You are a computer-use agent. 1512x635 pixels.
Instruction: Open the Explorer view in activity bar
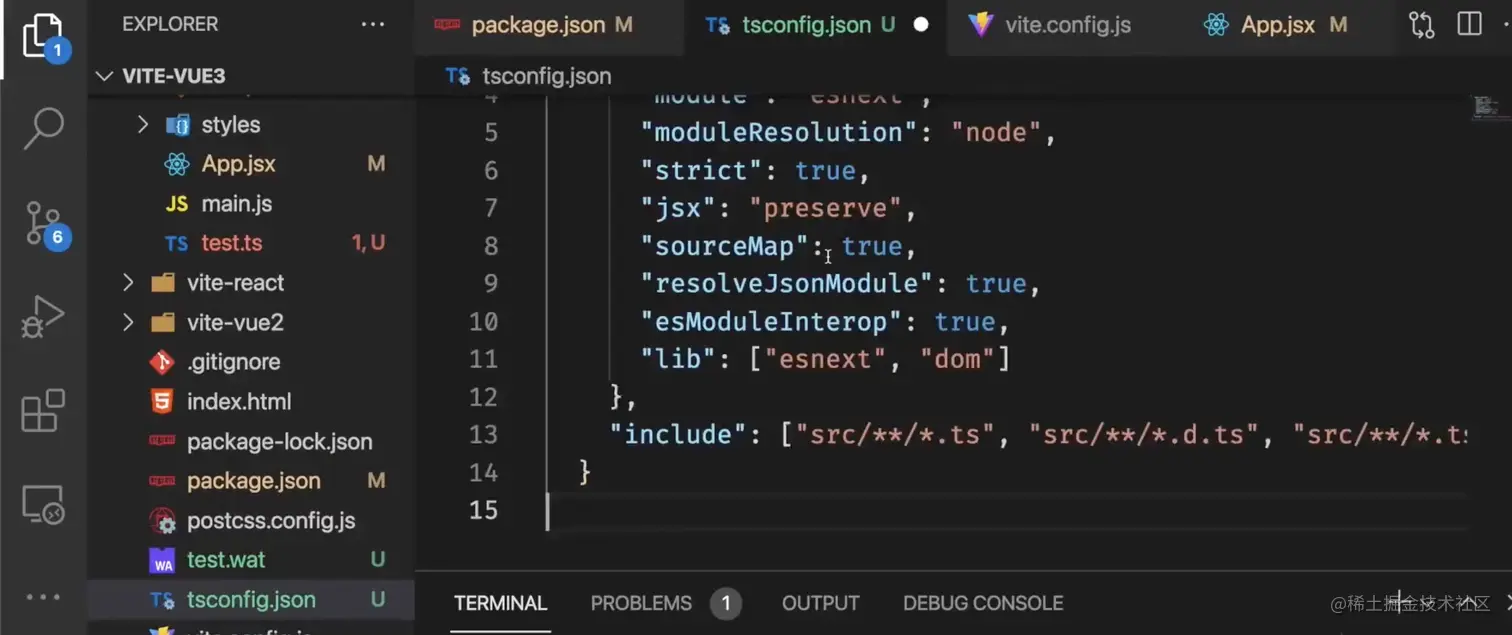click(x=43, y=37)
